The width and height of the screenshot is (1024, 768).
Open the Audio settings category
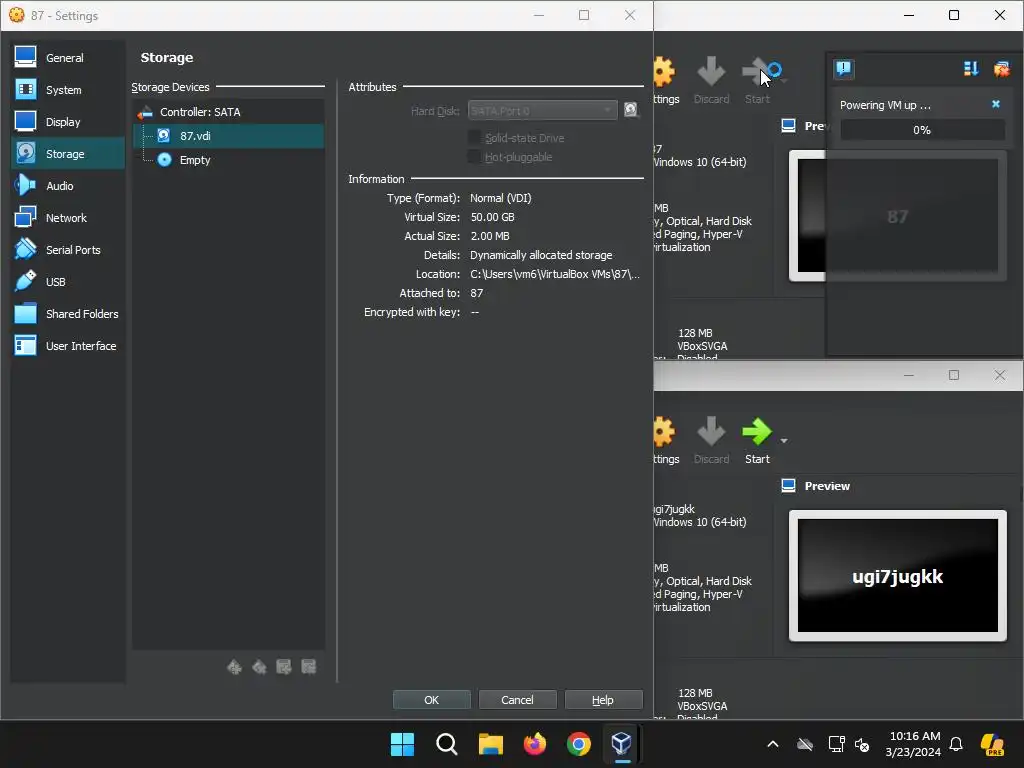[67, 185]
